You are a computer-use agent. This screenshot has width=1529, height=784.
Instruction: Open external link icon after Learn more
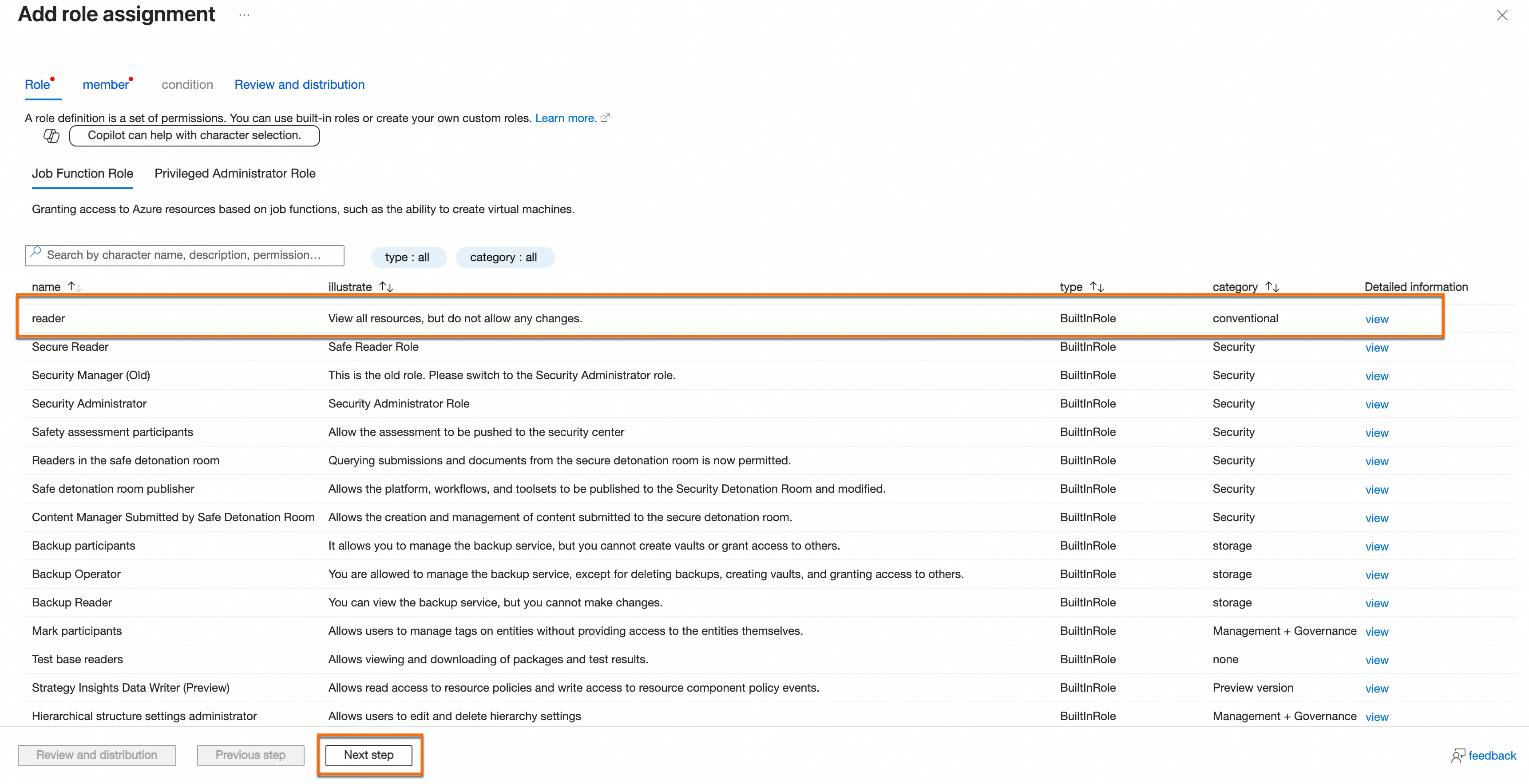tap(605, 118)
